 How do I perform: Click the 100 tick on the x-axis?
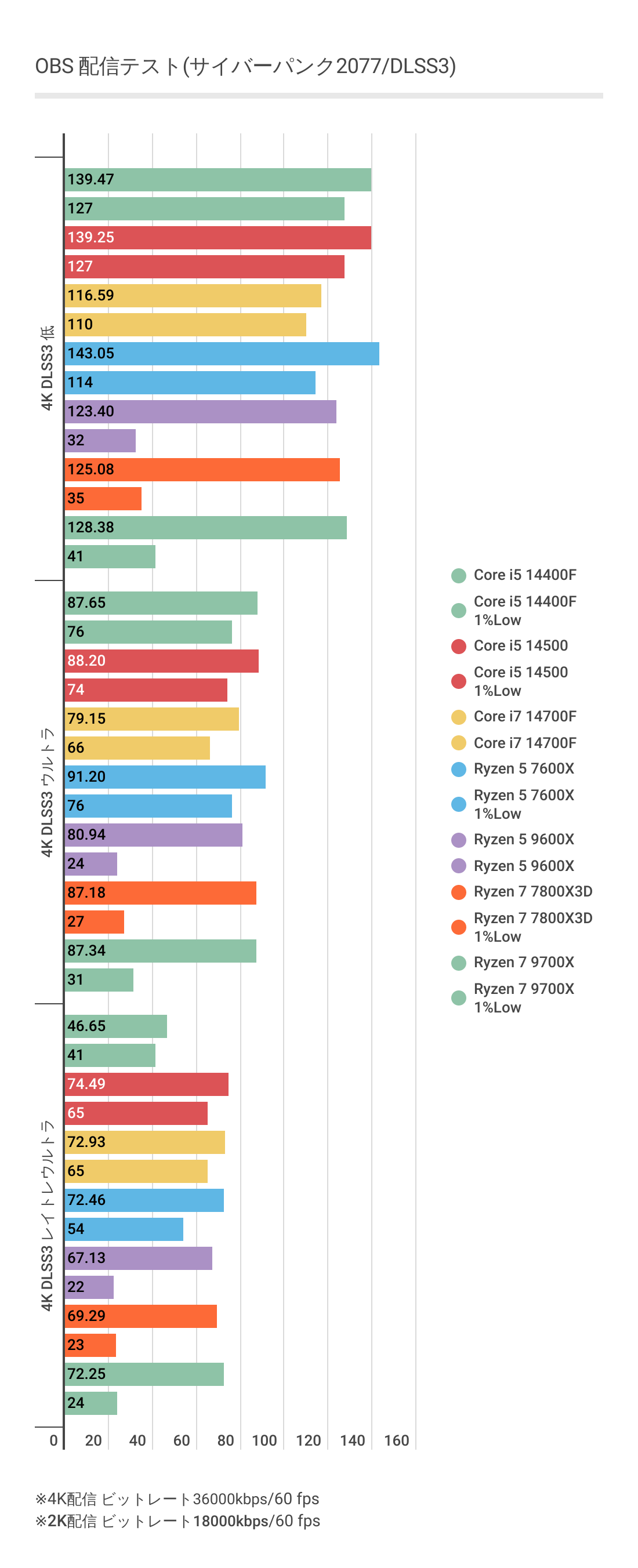point(264,1440)
